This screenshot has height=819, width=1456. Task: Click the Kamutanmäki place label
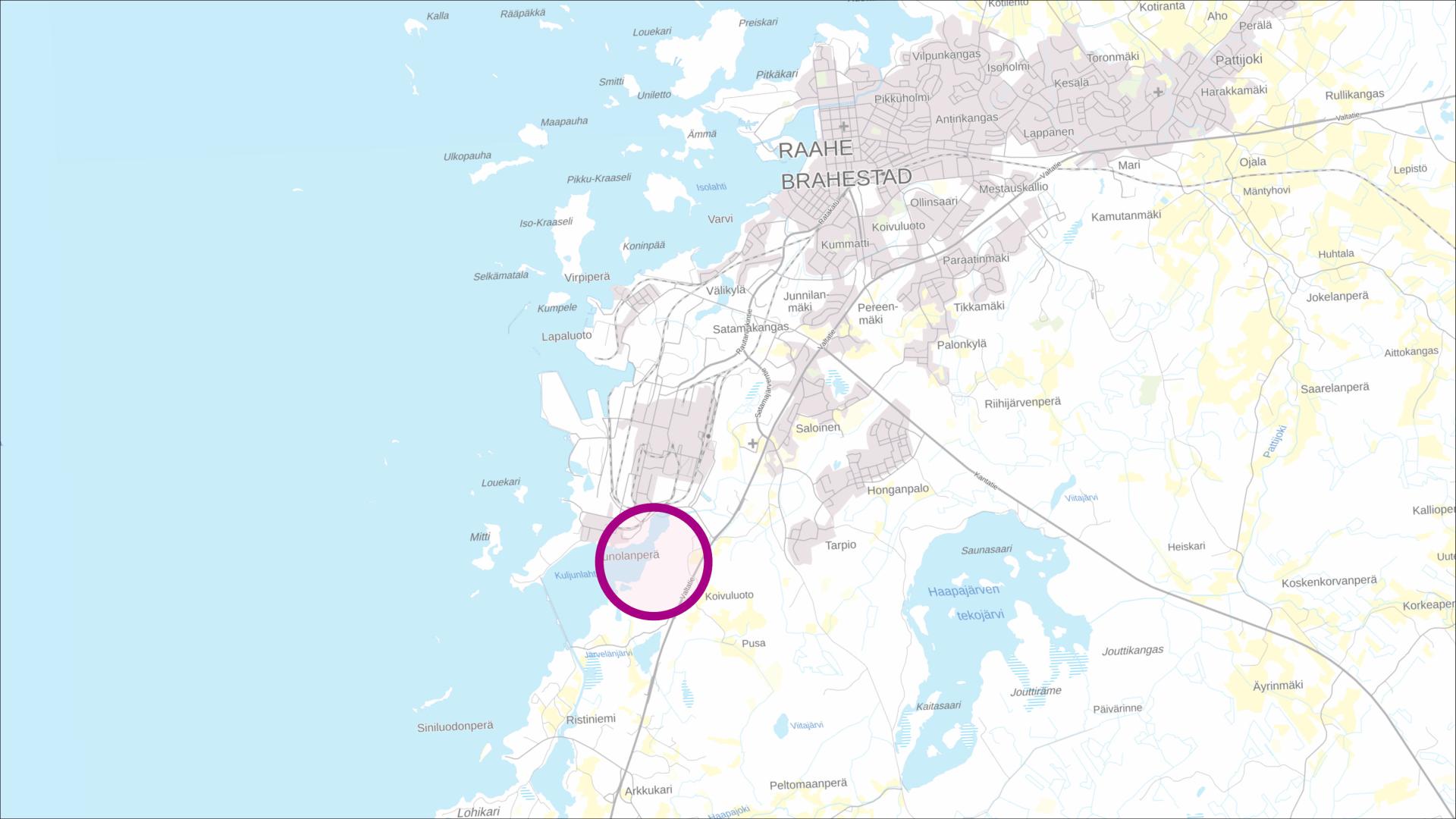(1126, 216)
